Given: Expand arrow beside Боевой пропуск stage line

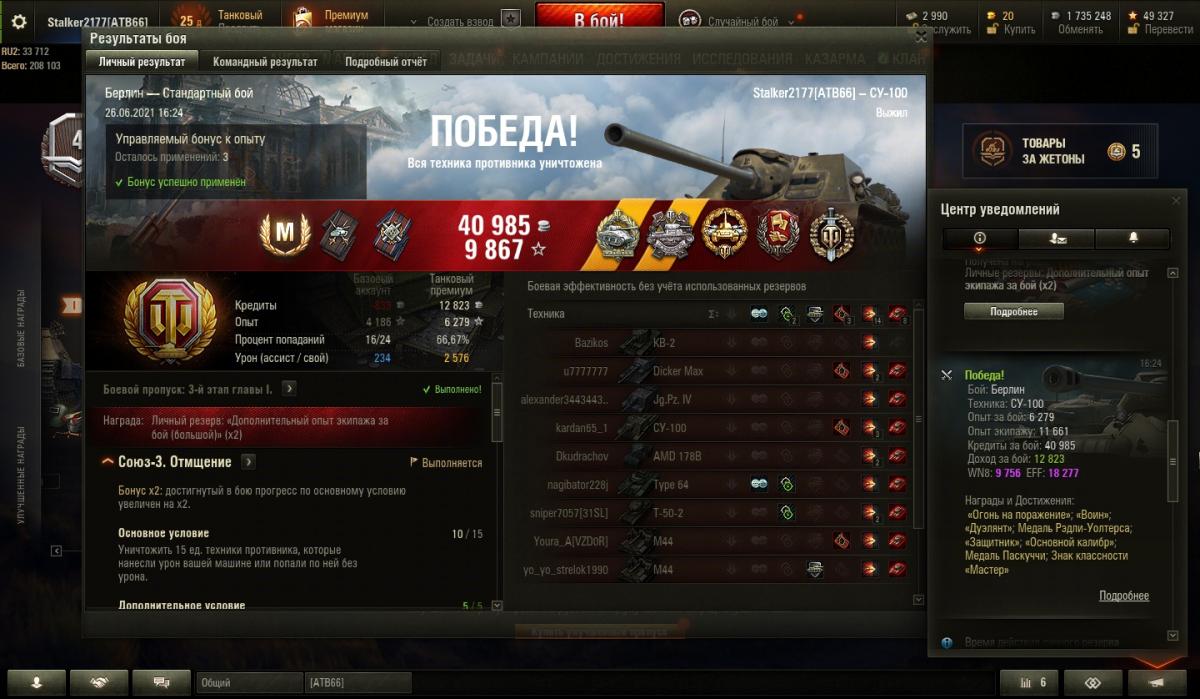Looking at the screenshot, I should (288, 388).
